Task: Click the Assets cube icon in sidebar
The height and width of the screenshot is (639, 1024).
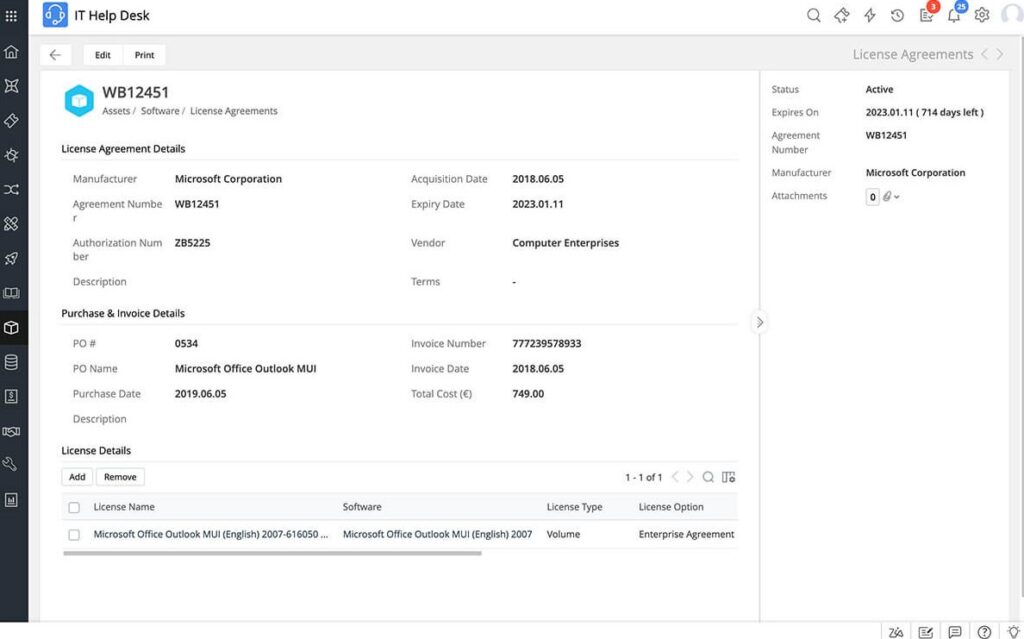Action: [12, 327]
